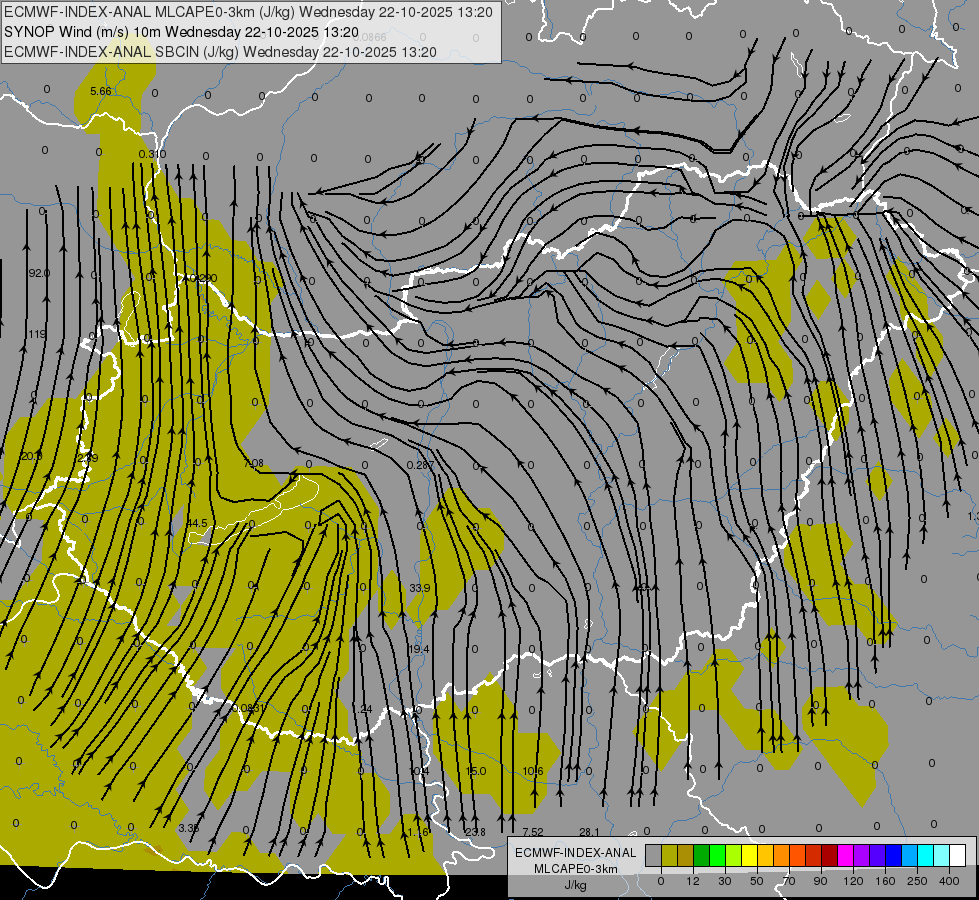
Task: Click the legend tick label '12'
Action: (x=693, y=881)
